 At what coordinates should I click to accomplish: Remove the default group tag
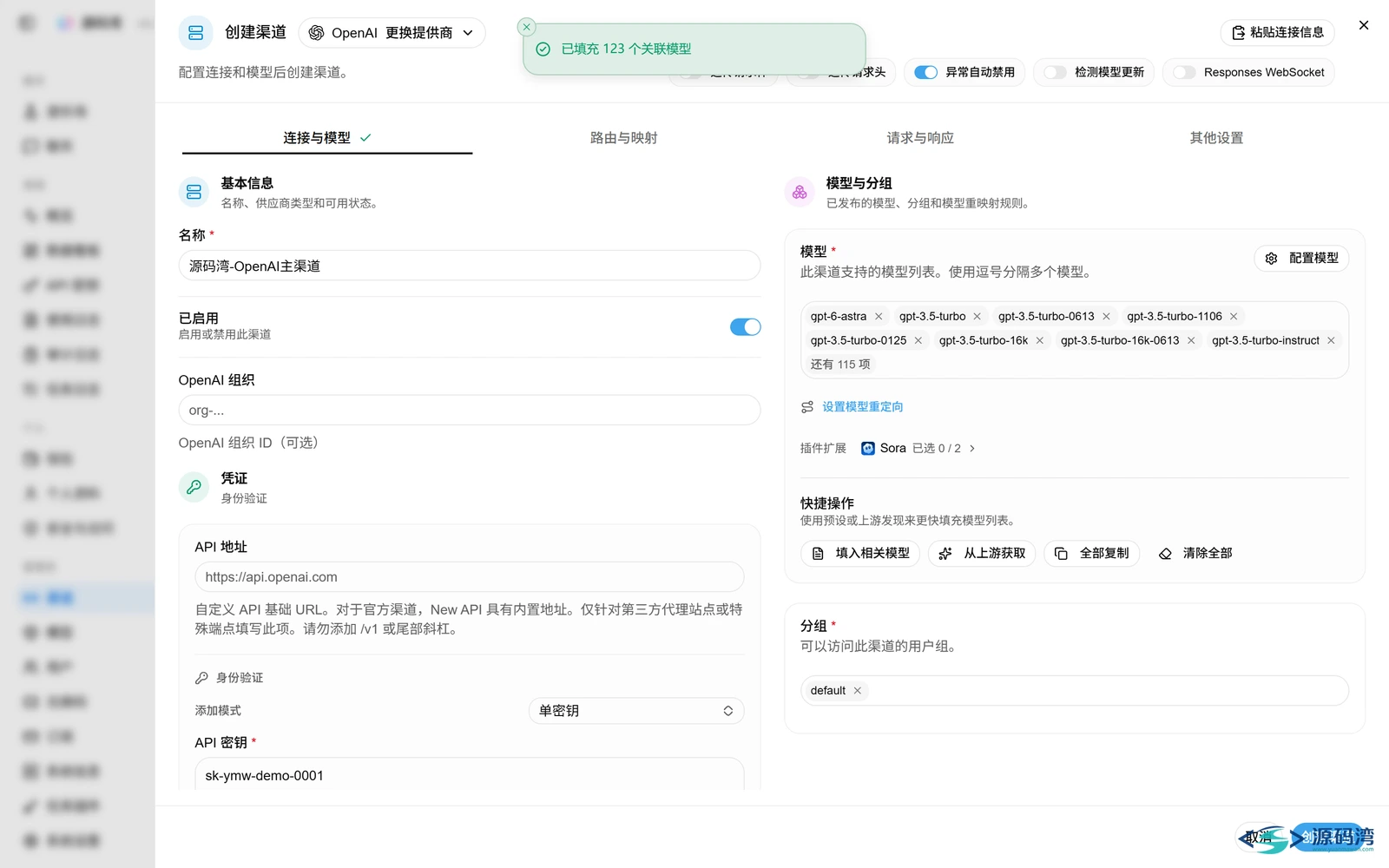point(858,691)
